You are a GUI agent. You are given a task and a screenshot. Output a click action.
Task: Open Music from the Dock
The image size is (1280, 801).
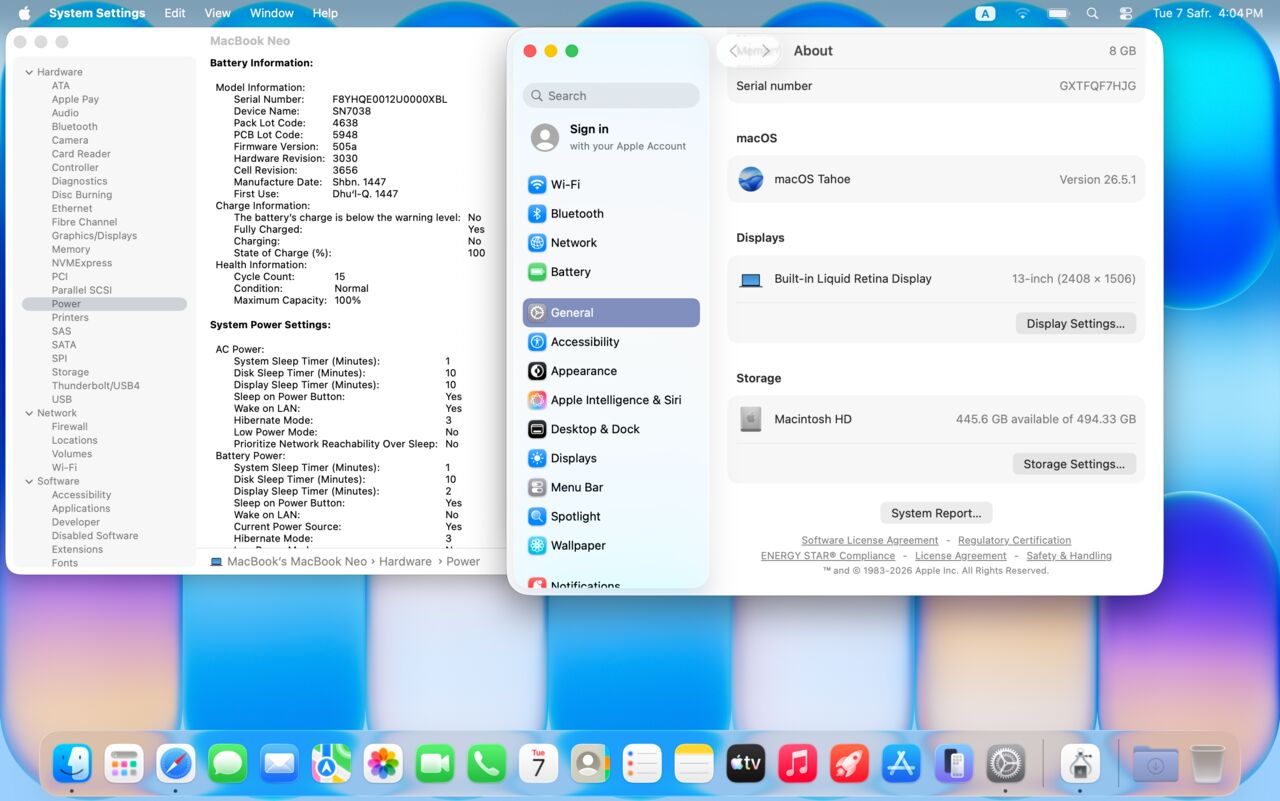point(797,765)
